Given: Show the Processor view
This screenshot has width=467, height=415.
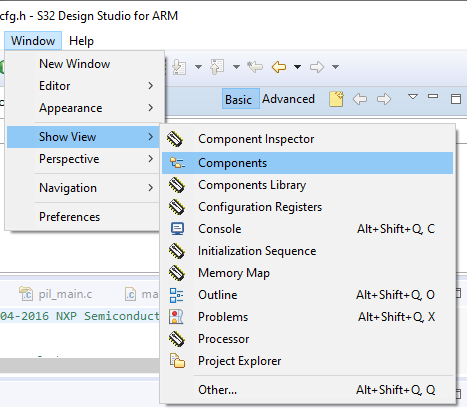Looking at the screenshot, I should 307,339.
